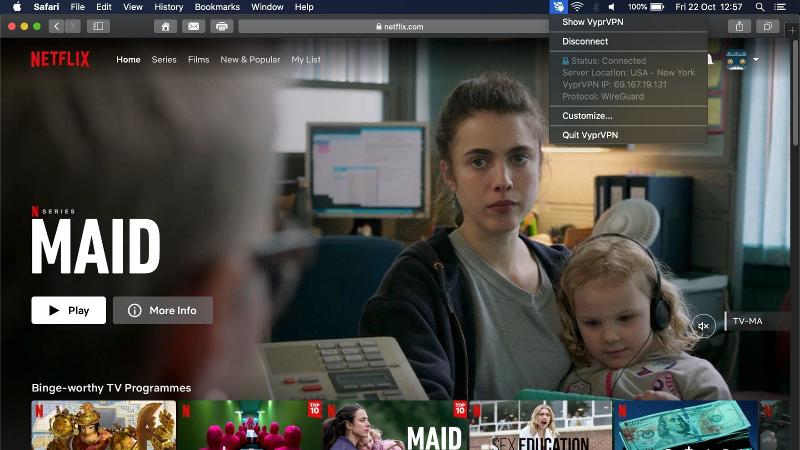This screenshot has height=450, width=800.
Task: Open the Help menu
Action: pyautogui.click(x=304, y=7)
